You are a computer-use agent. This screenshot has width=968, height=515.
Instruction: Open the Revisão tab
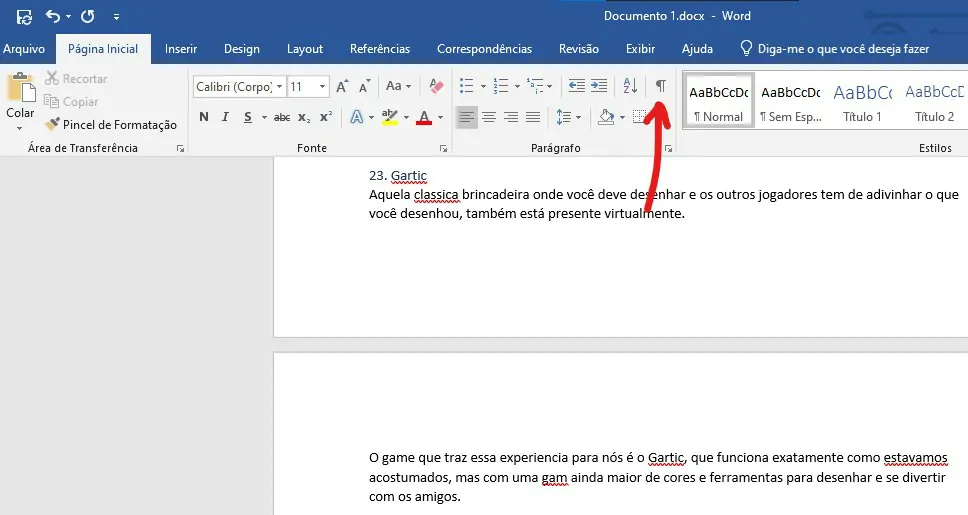tap(578, 49)
